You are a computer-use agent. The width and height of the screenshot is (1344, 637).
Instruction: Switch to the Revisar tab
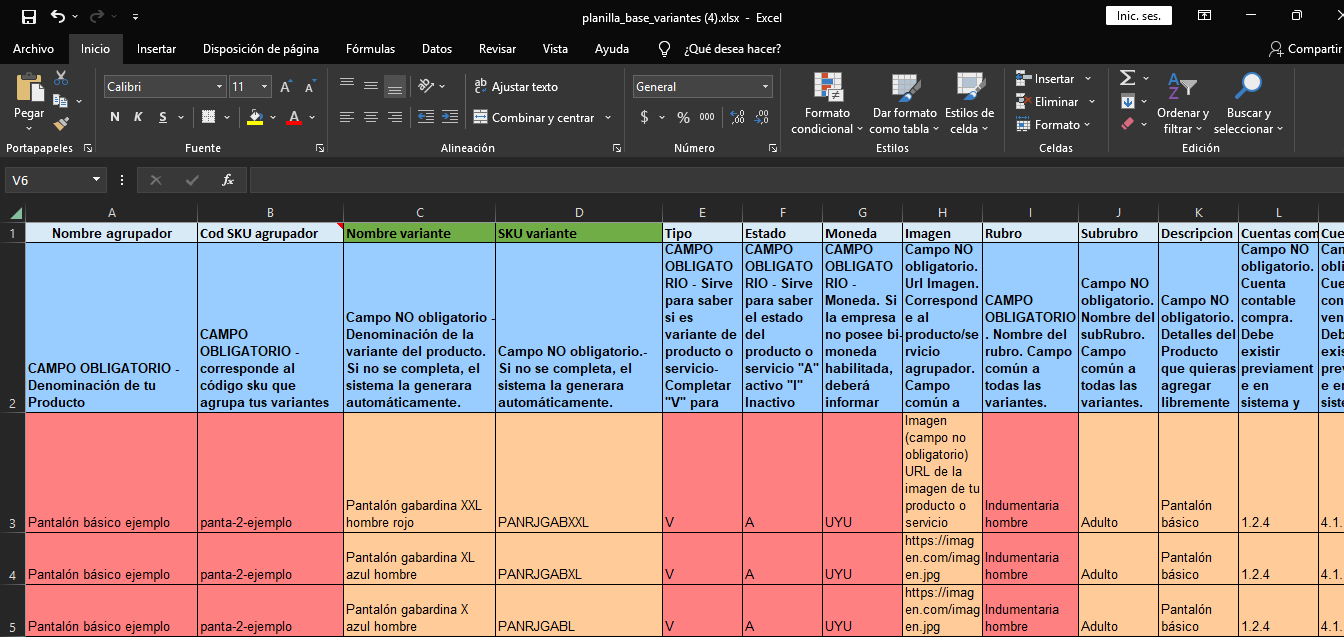[x=498, y=49]
